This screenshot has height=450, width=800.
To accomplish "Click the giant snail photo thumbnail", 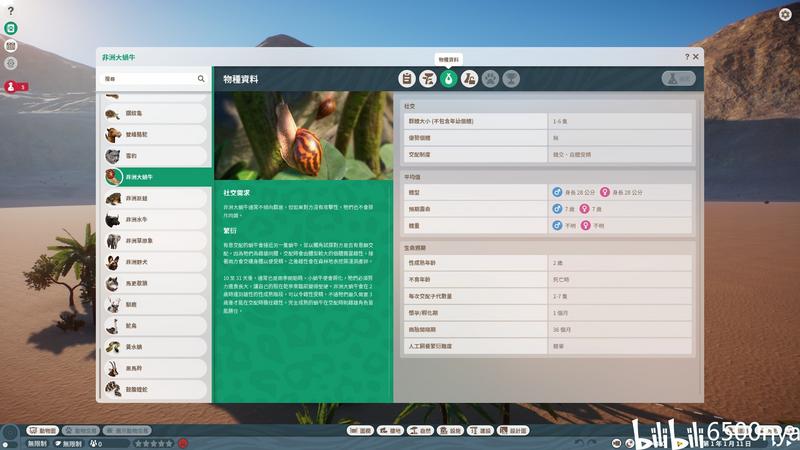I will 304,136.
